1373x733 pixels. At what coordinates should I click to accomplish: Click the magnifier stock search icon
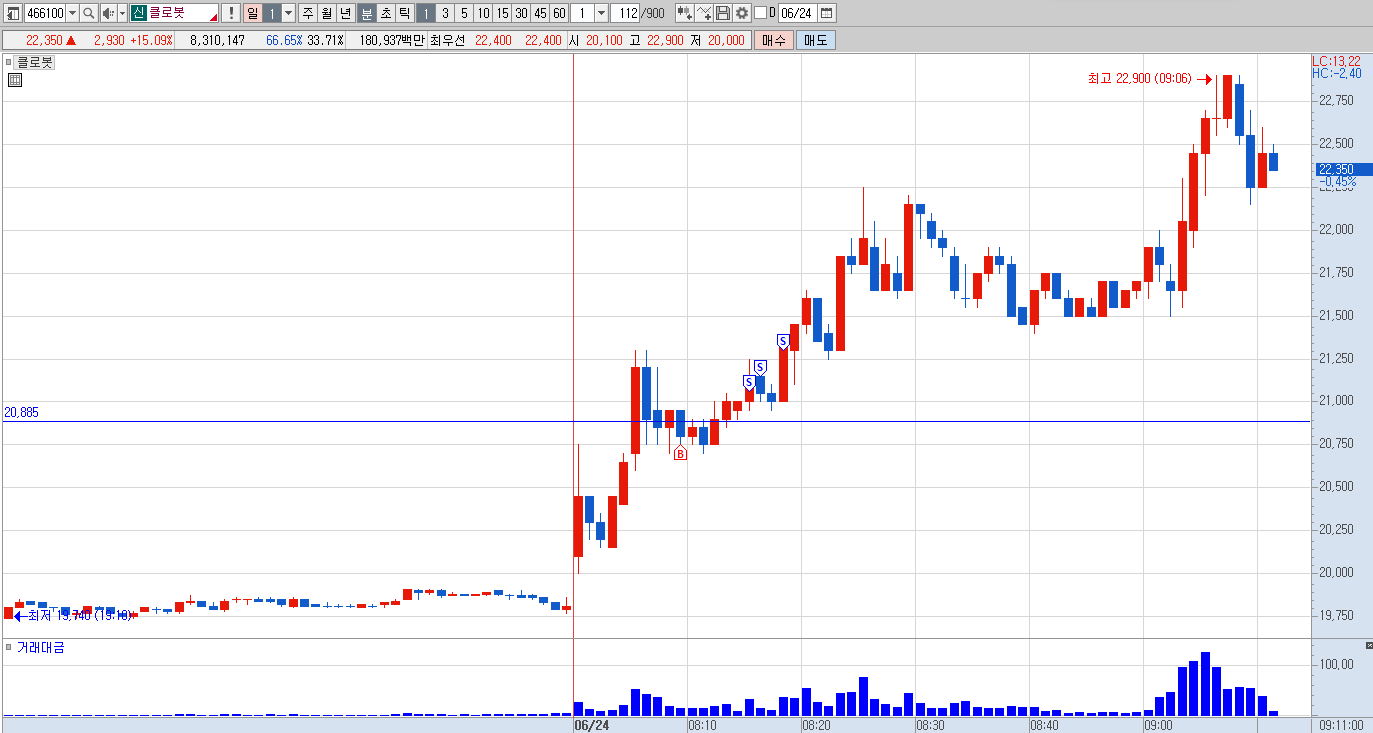tap(88, 13)
